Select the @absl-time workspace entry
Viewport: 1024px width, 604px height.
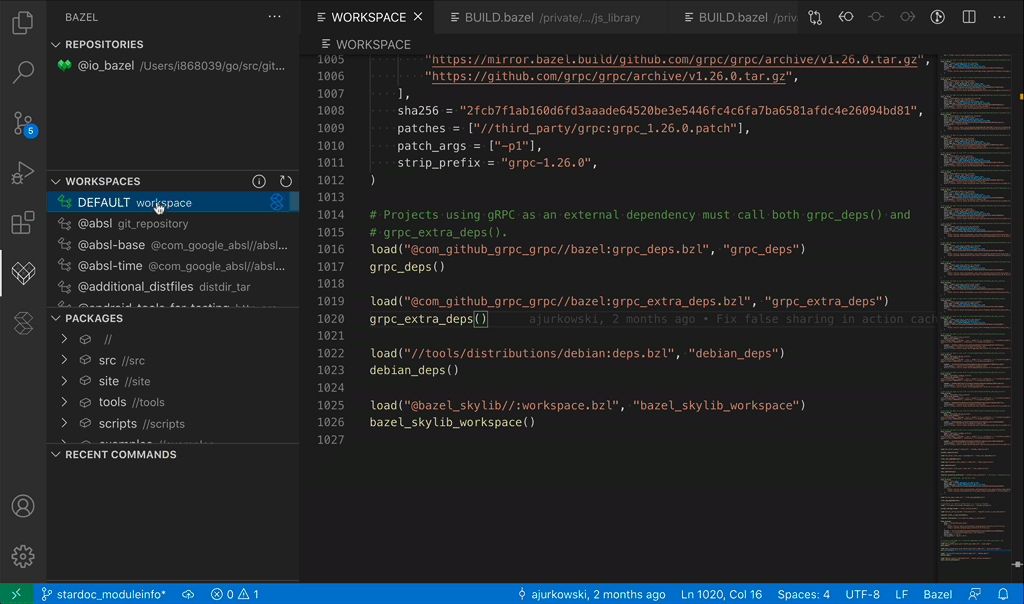click(x=173, y=266)
